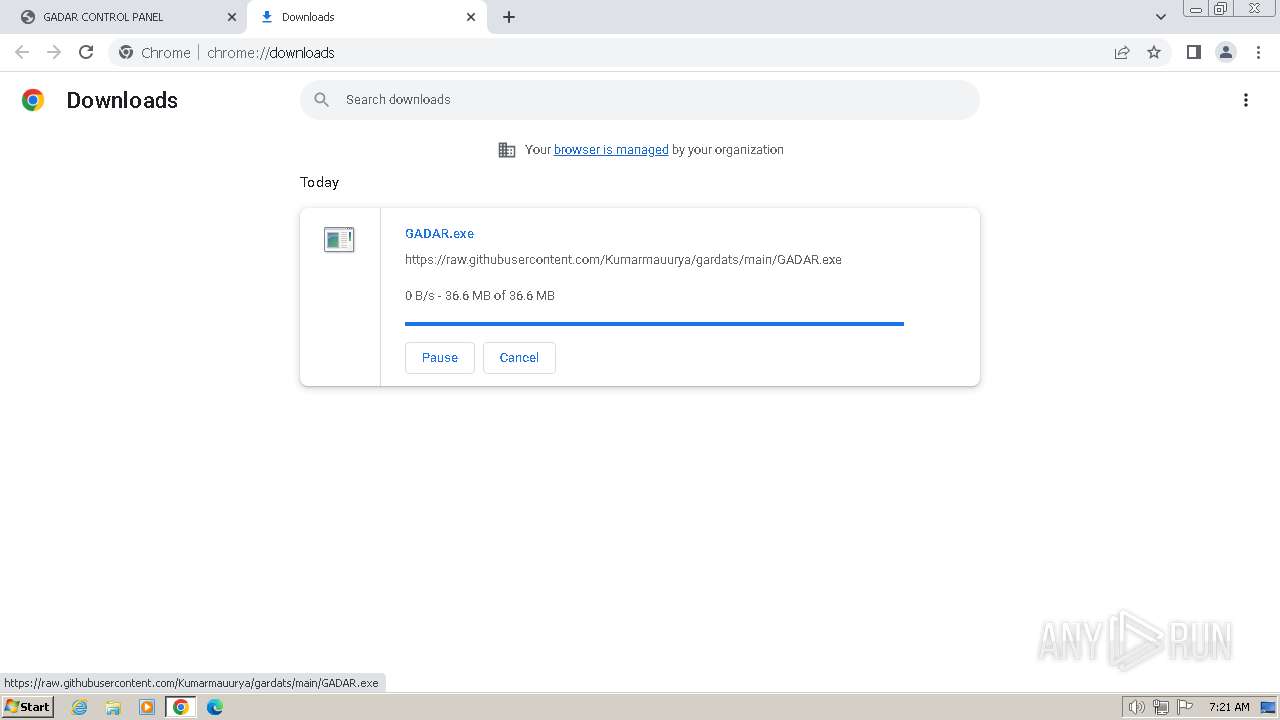Go forward one page

[x=54, y=52]
